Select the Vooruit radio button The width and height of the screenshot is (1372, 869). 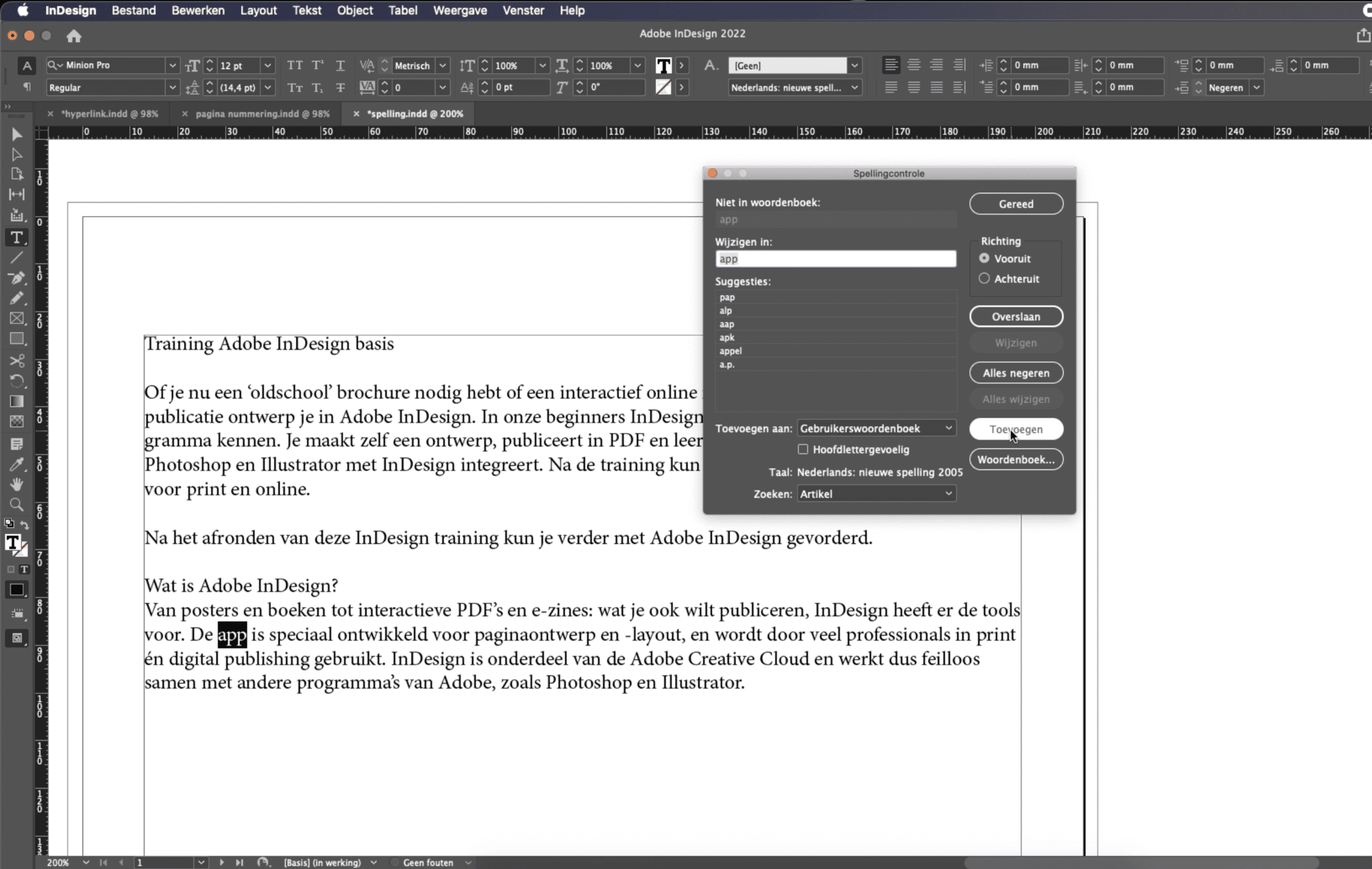point(984,258)
